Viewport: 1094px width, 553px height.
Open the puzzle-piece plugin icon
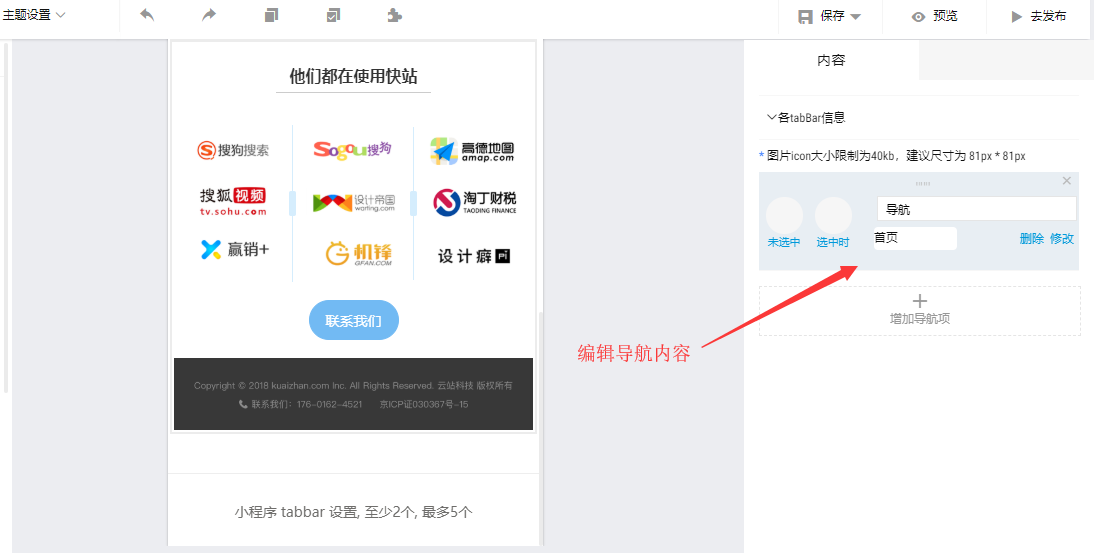[x=394, y=15]
